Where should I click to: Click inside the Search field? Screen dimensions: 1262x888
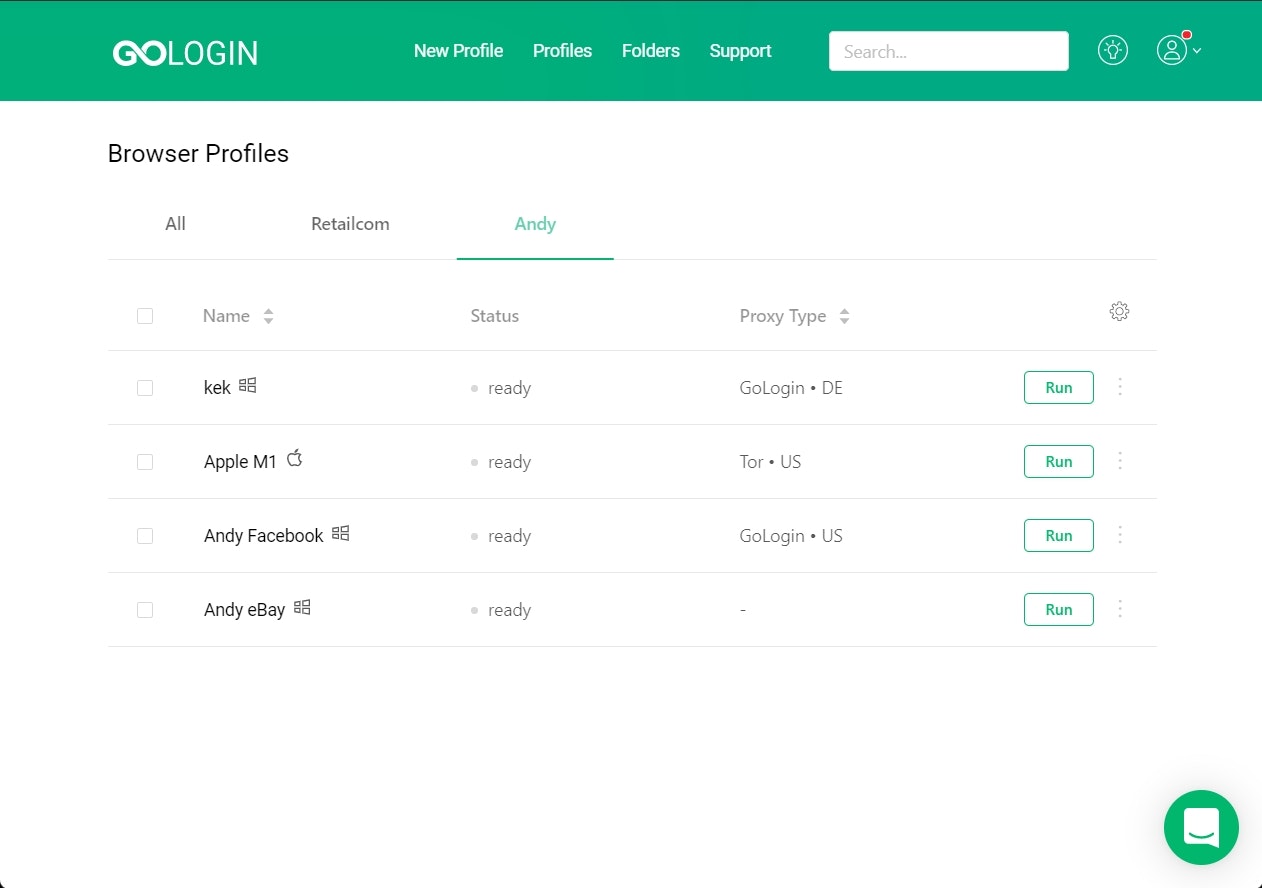948,51
